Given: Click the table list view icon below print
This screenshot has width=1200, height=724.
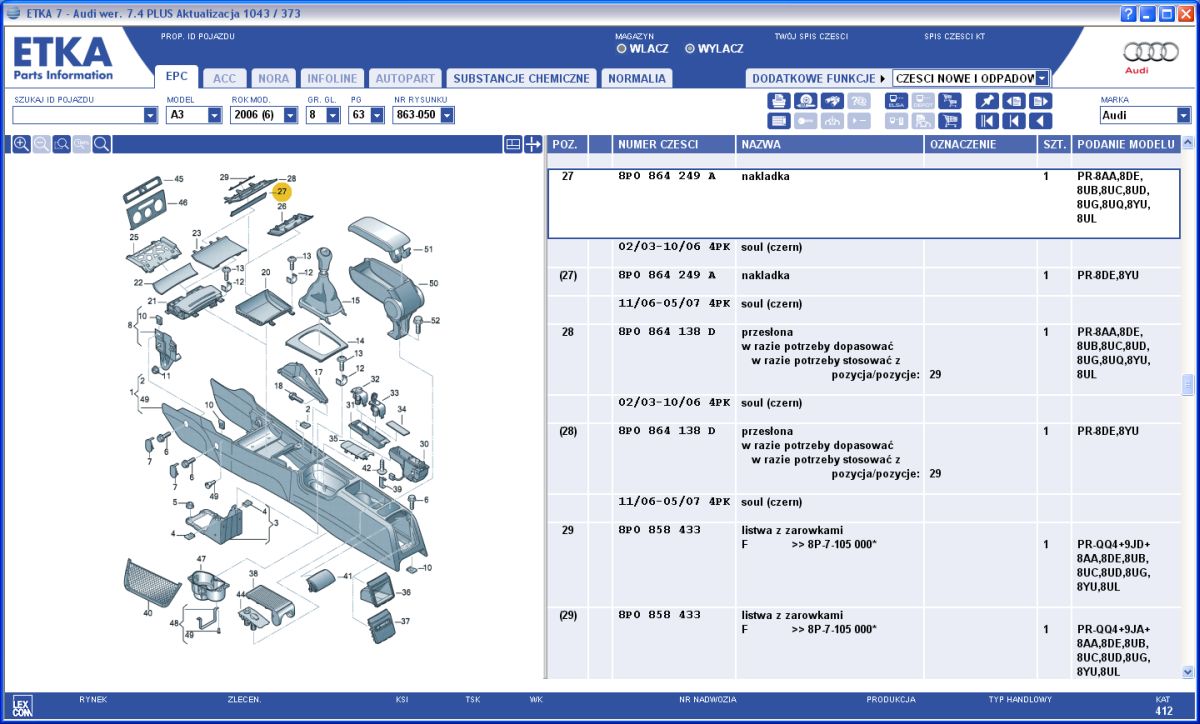Looking at the screenshot, I should (x=779, y=121).
